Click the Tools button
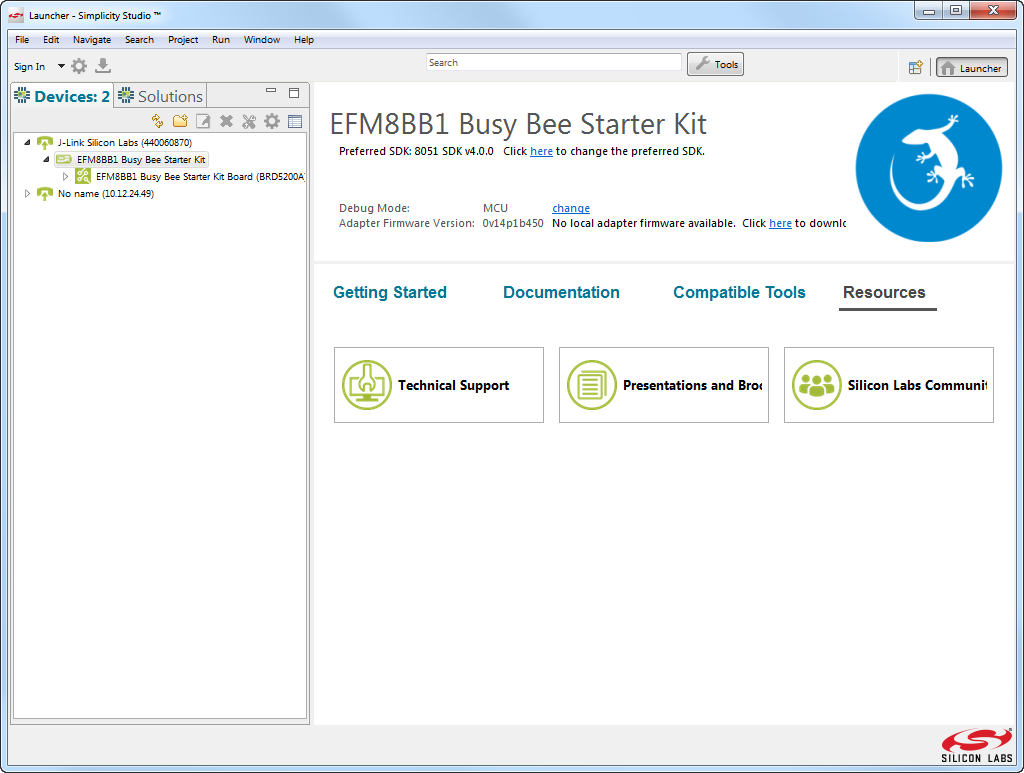The image size is (1024, 773). 716,64
